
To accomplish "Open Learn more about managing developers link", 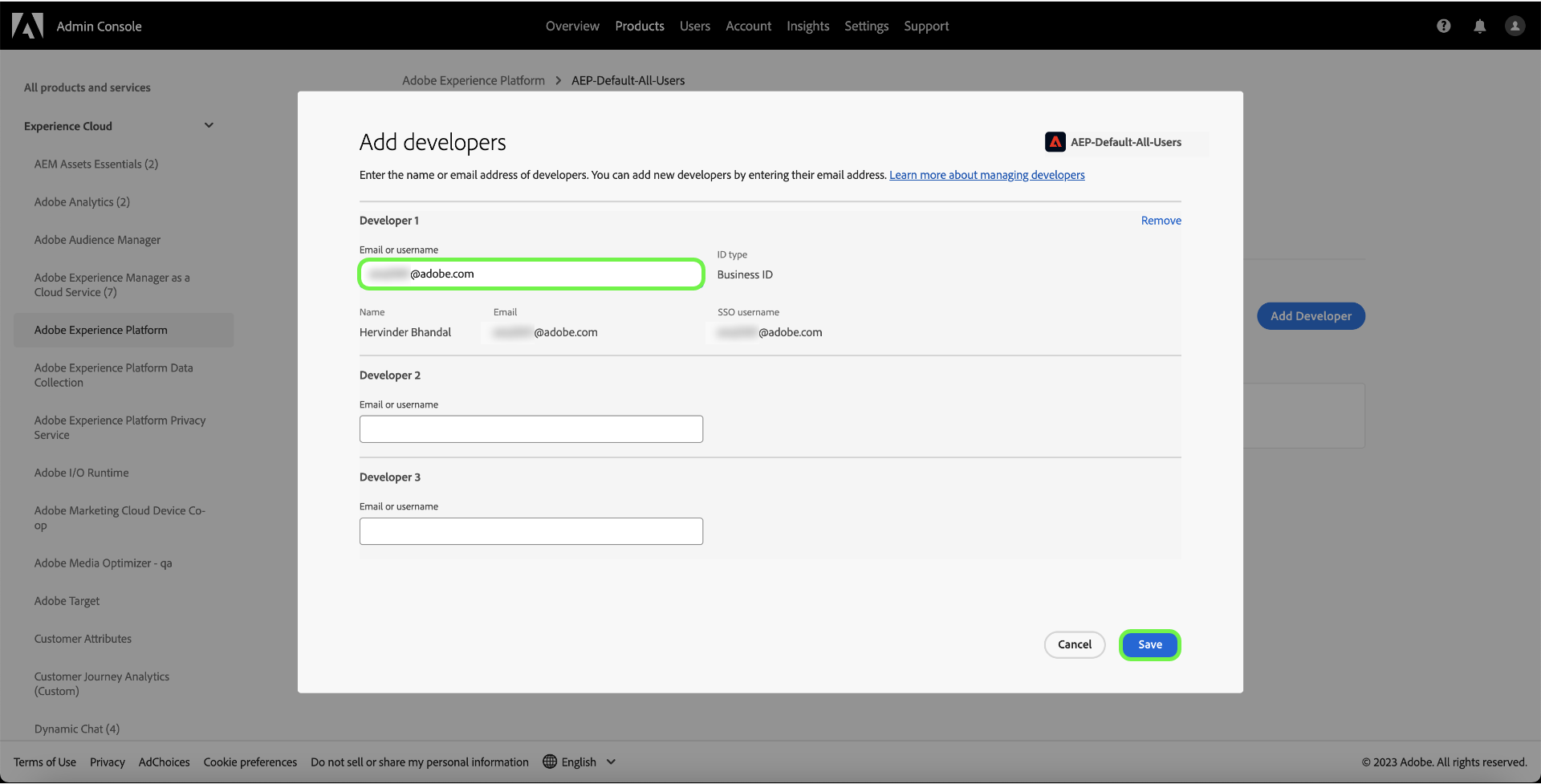I will point(987,175).
